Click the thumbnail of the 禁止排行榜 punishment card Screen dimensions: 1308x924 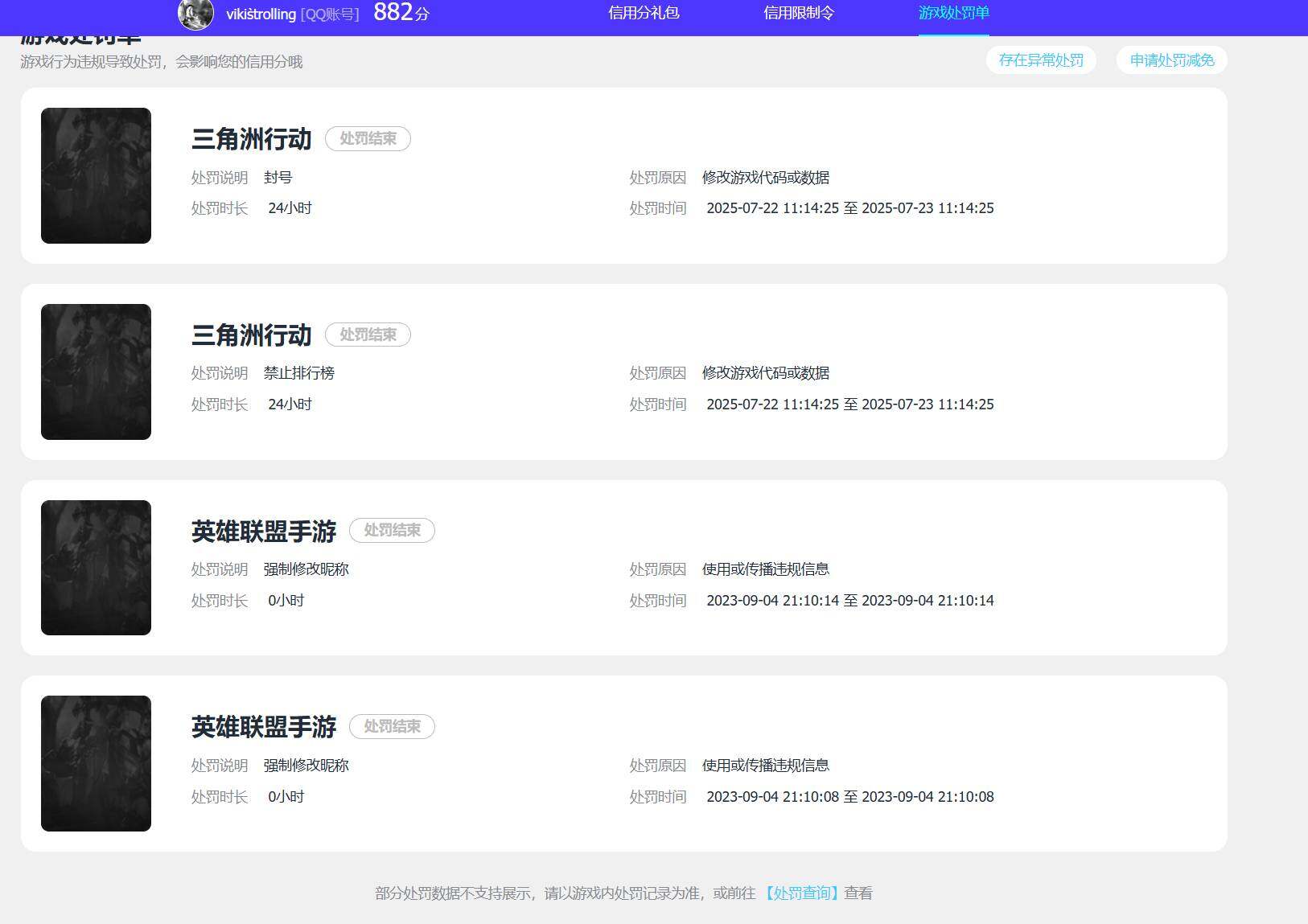click(x=96, y=372)
